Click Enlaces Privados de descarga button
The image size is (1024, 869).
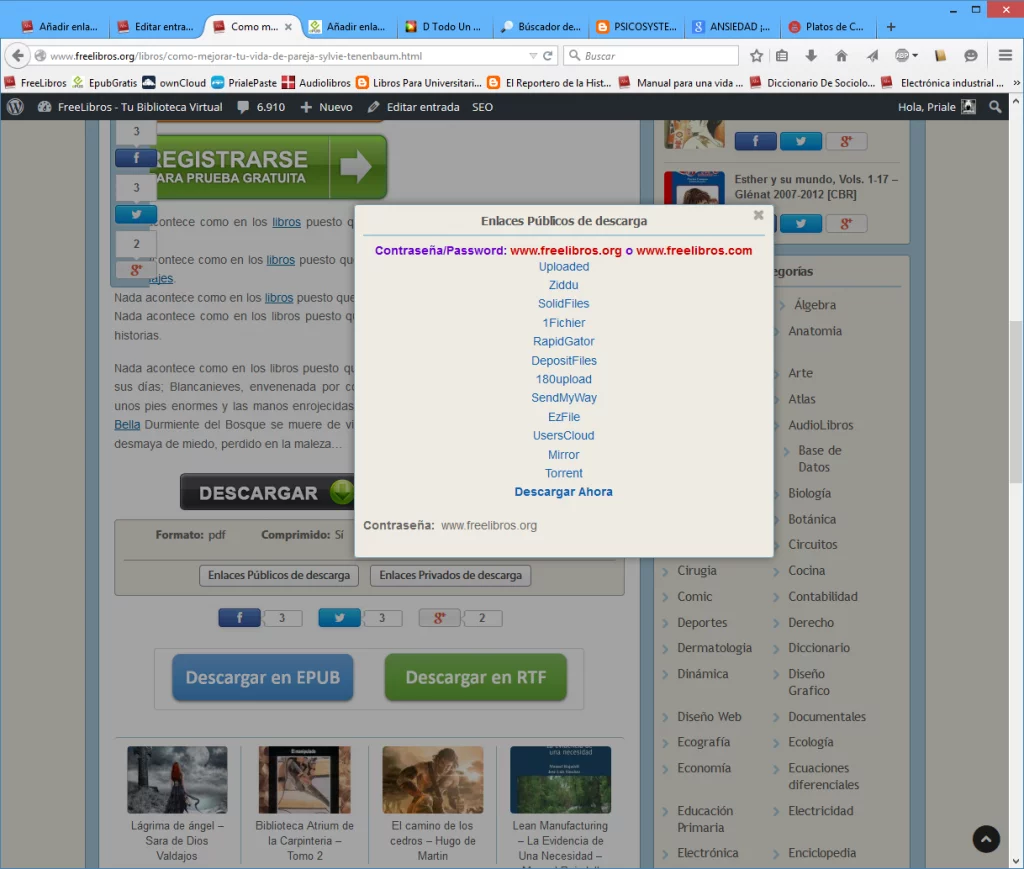click(450, 576)
